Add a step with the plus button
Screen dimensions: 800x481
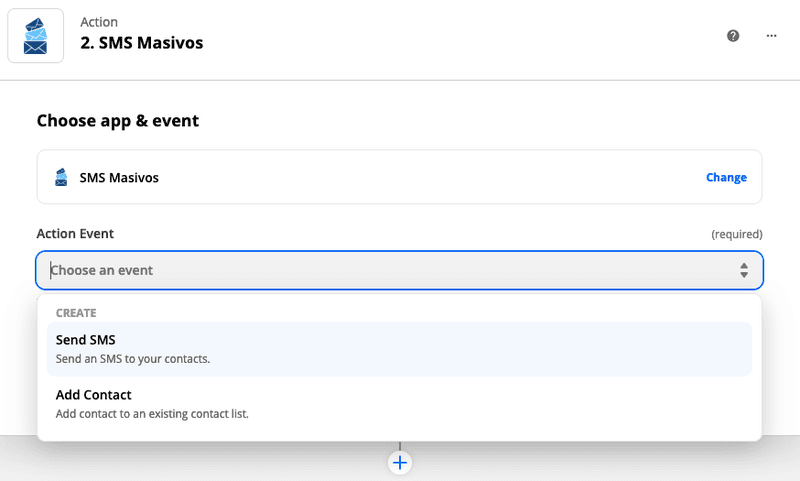(x=400, y=463)
